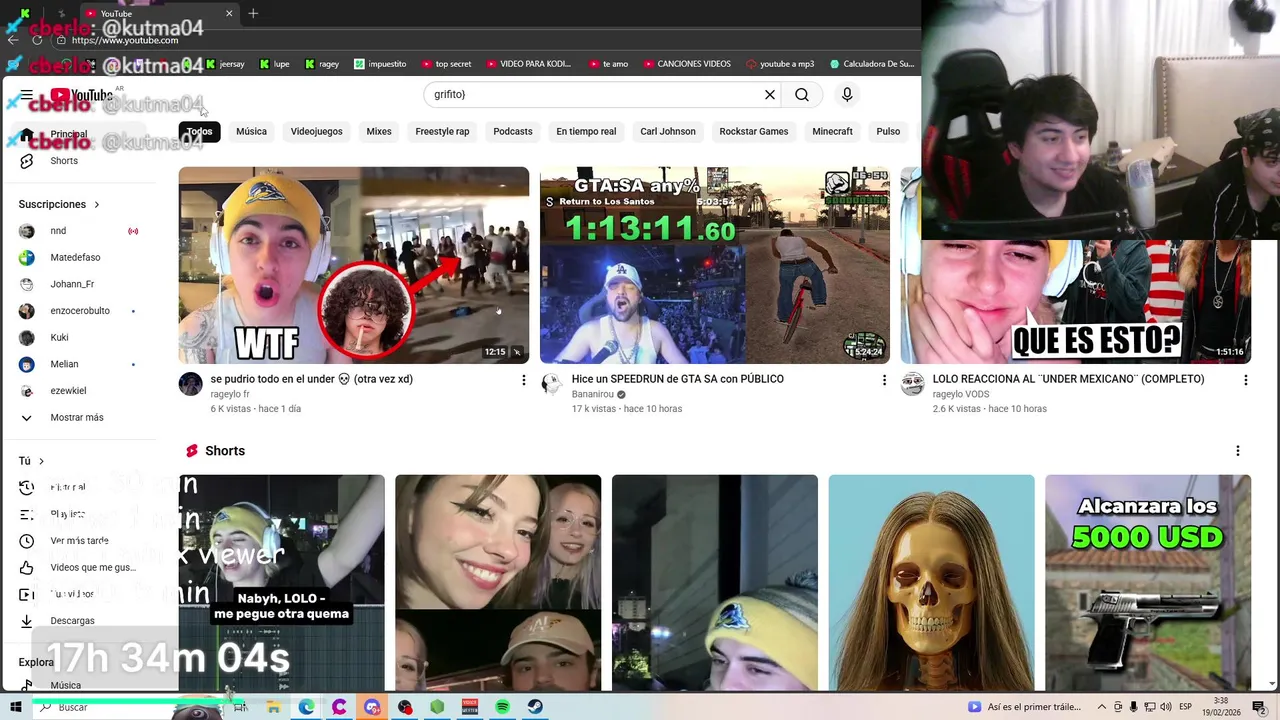1280x720 pixels.
Task: Select the 'Música' filter chip
Action: pos(251,132)
